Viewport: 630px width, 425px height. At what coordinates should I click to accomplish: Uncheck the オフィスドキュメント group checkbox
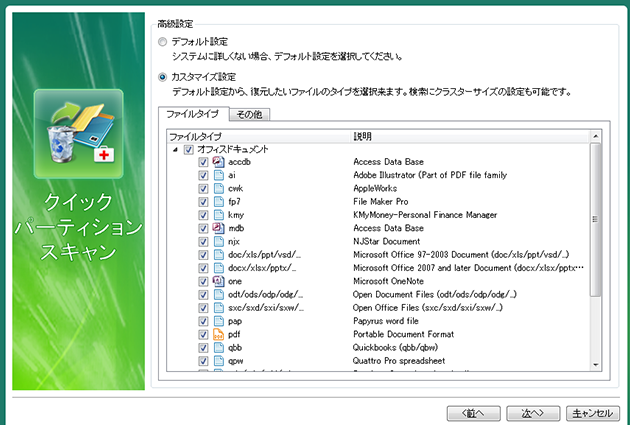[x=188, y=150]
